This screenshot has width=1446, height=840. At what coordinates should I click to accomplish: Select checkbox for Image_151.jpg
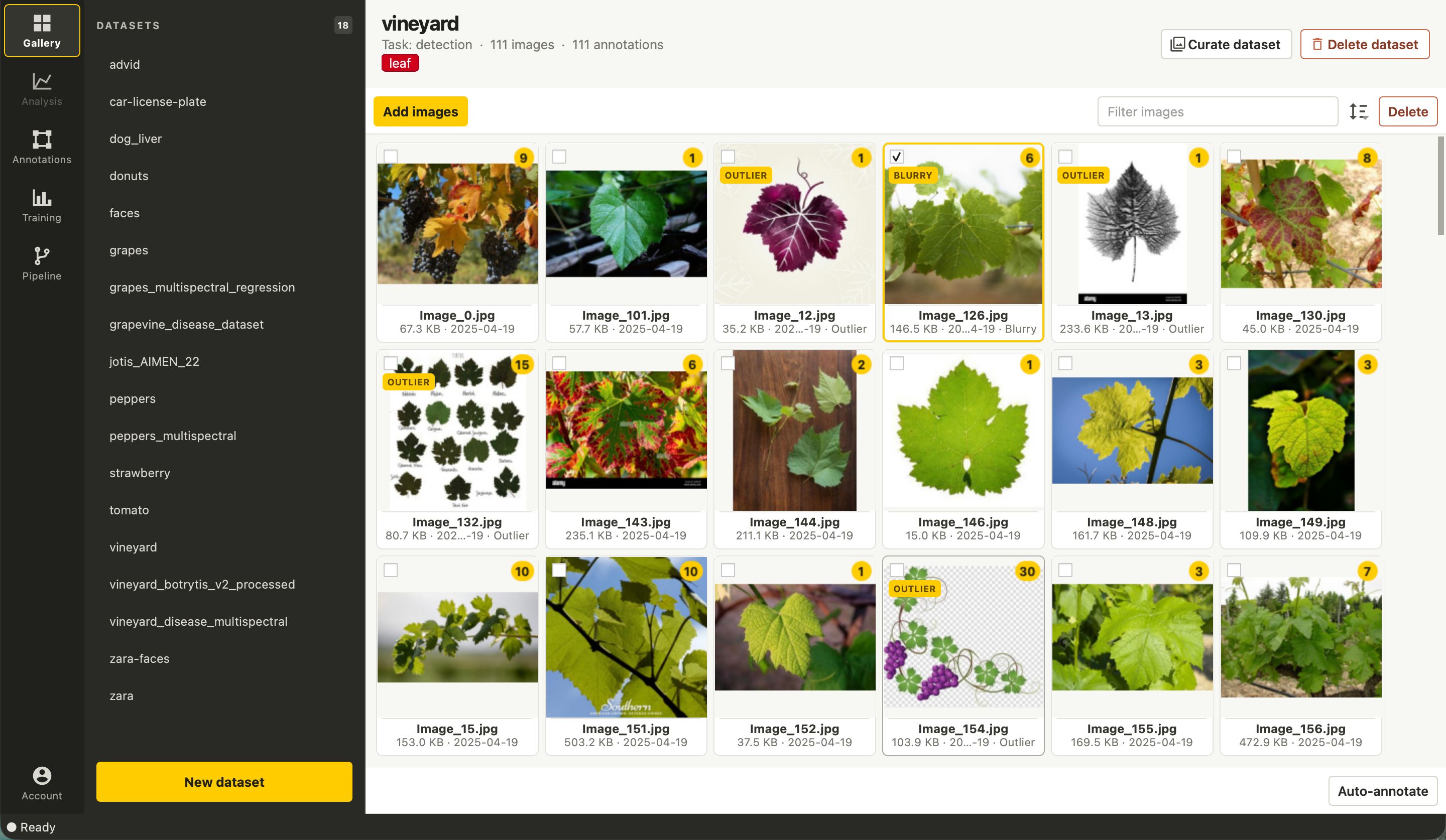559,571
